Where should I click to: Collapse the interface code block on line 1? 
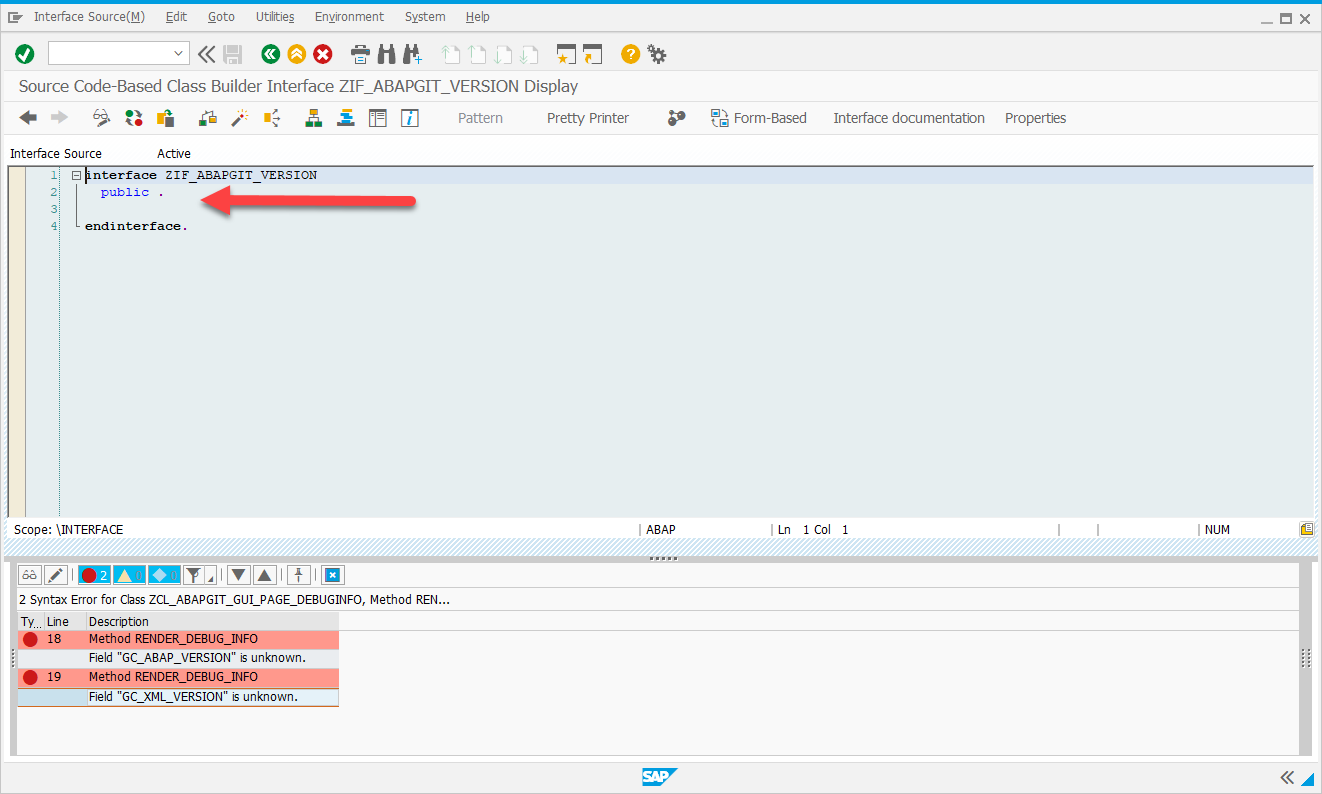tap(77, 175)
